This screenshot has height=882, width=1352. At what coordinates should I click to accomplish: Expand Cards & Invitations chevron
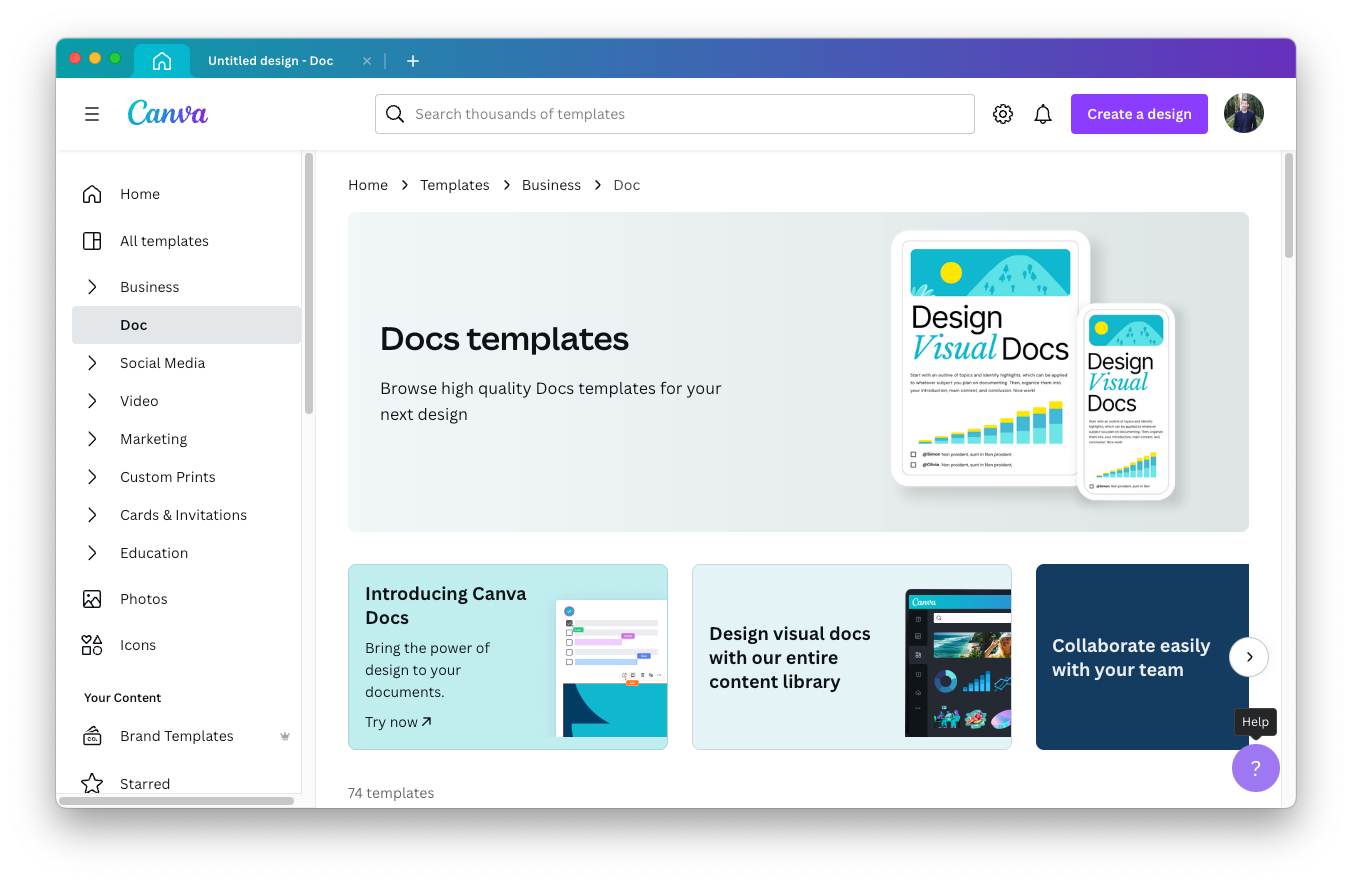click(x=92, y=515)
